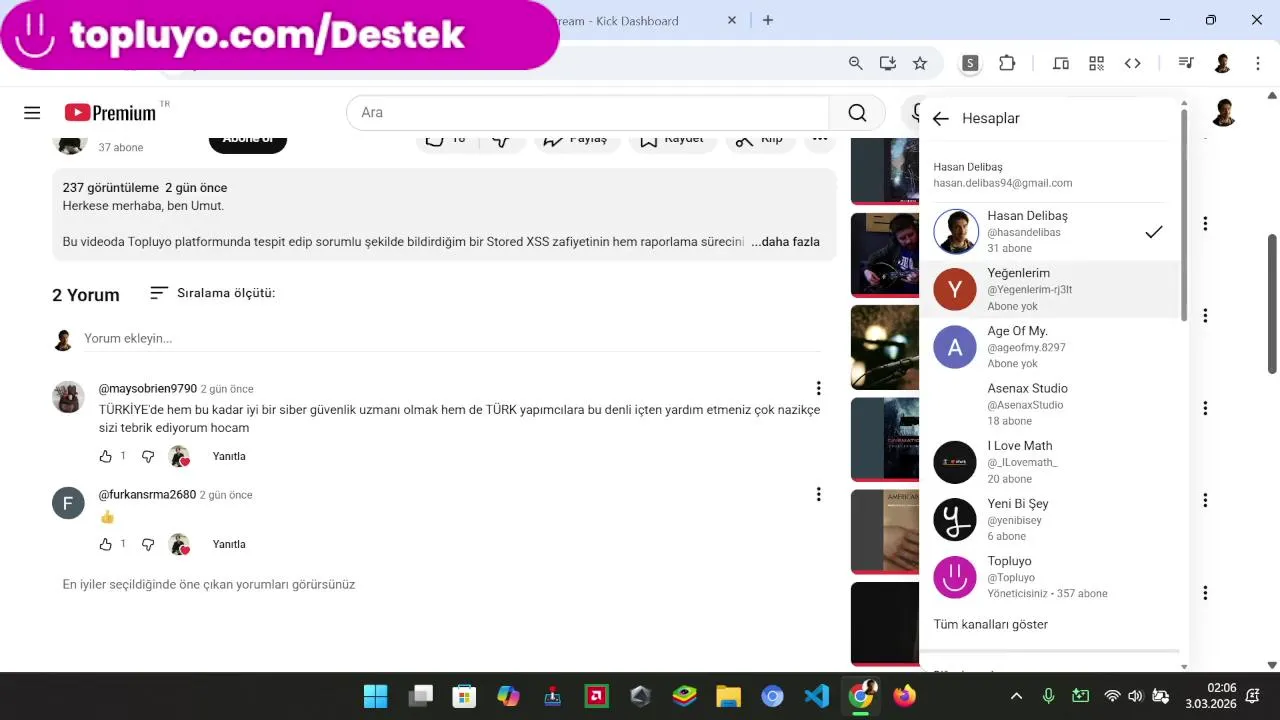Viewport: 1280px width, 720px height.
Task: Open @maysobrien9790 profile link
Action: click(148, 388)
